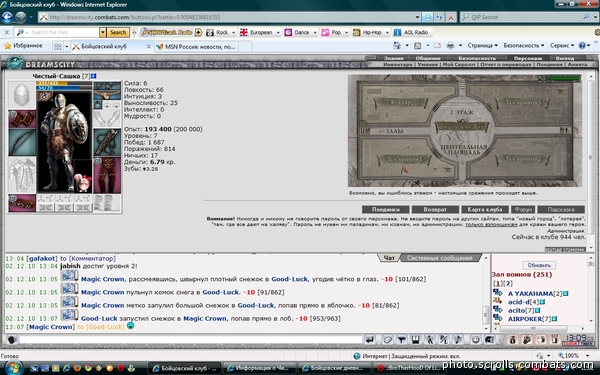Close the Бойцовский клуб browser tab
The height and width of the screenshot is (375, 600).
[149, 46]
